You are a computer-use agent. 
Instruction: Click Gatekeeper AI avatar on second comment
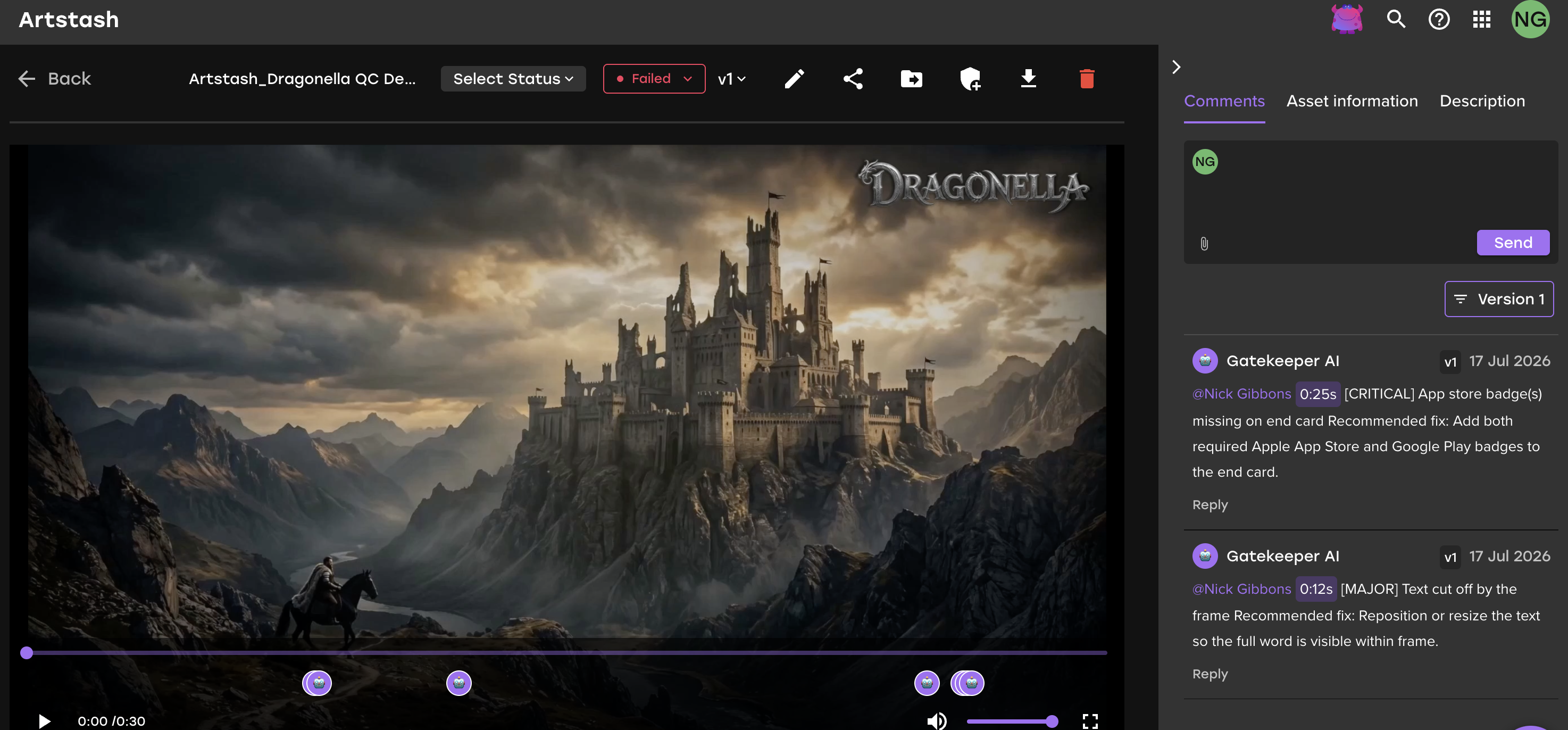pos(1205,556)
